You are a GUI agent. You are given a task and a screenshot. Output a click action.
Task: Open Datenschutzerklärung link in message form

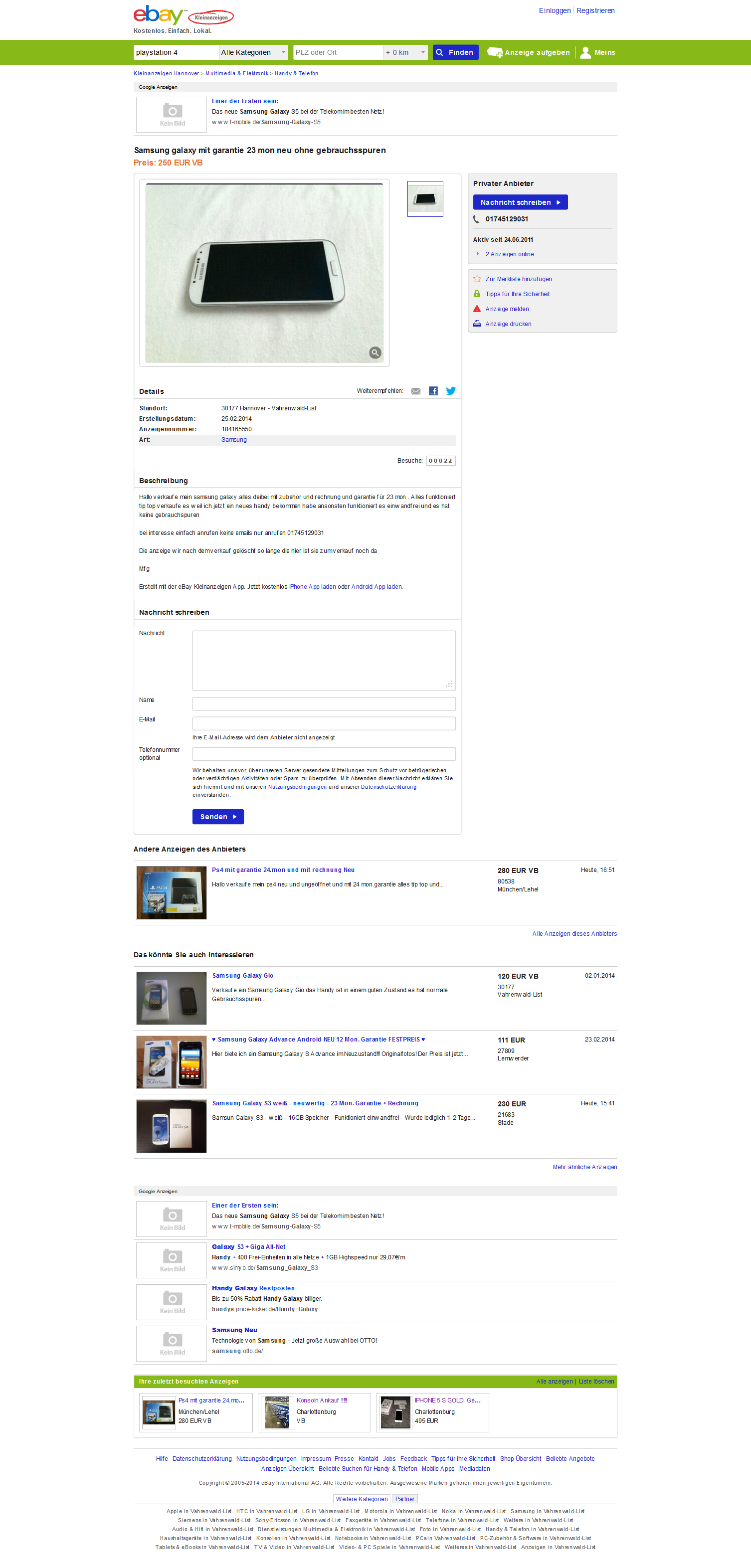click(x=388, y=787)
